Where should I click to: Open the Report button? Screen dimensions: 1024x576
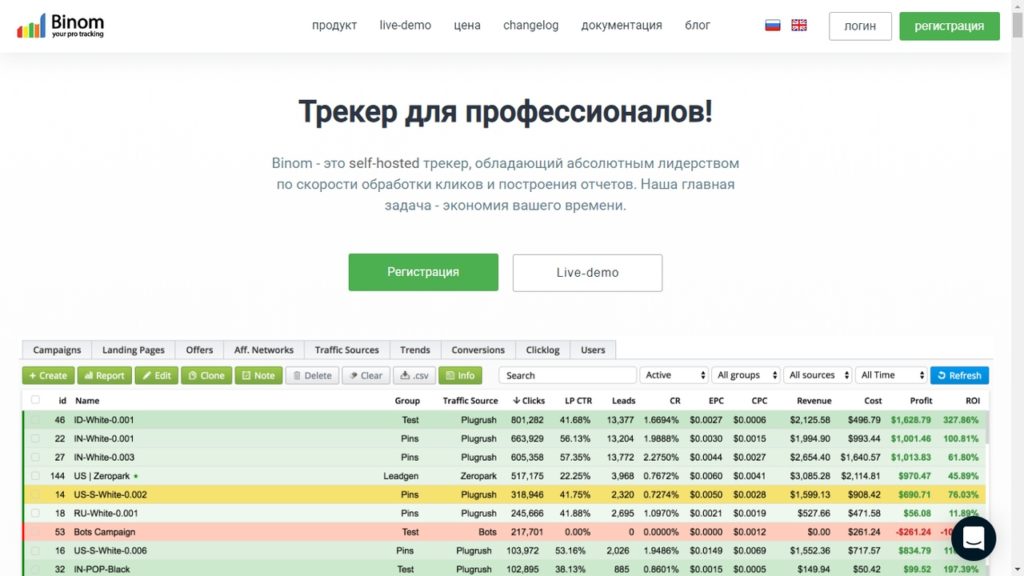point(104,376)
